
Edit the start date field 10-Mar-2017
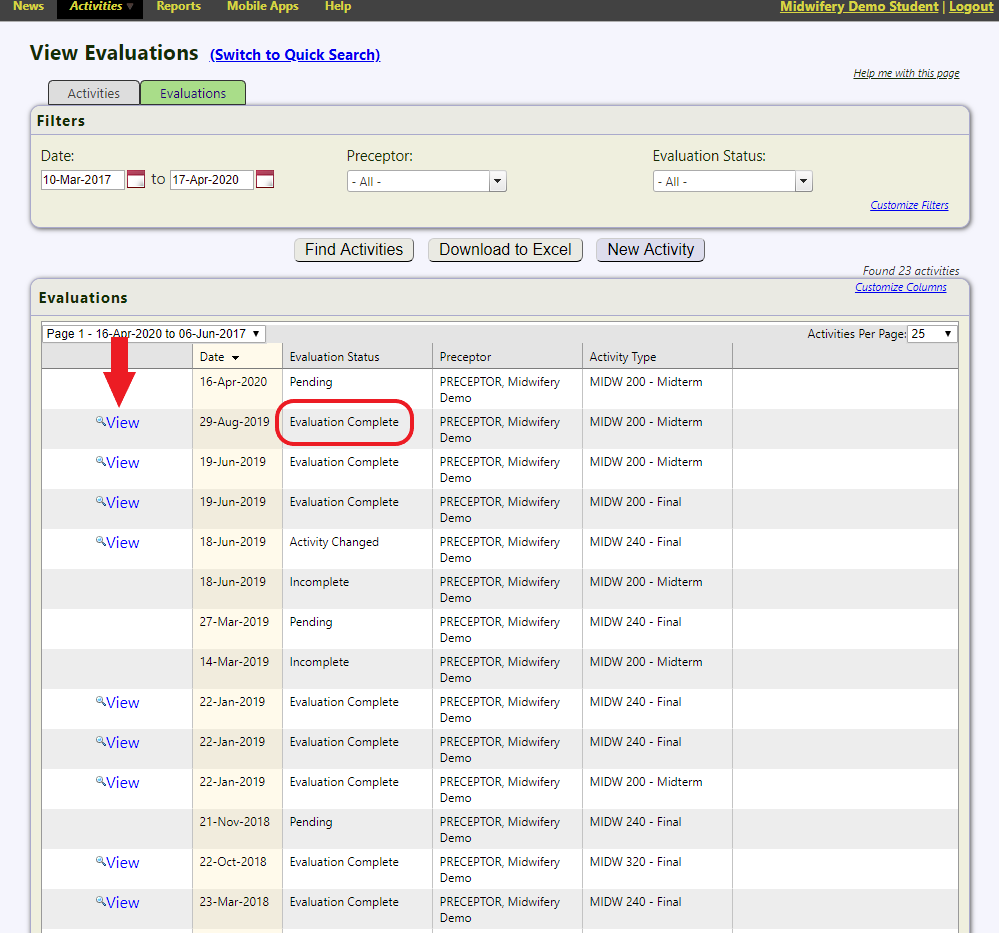83,180
